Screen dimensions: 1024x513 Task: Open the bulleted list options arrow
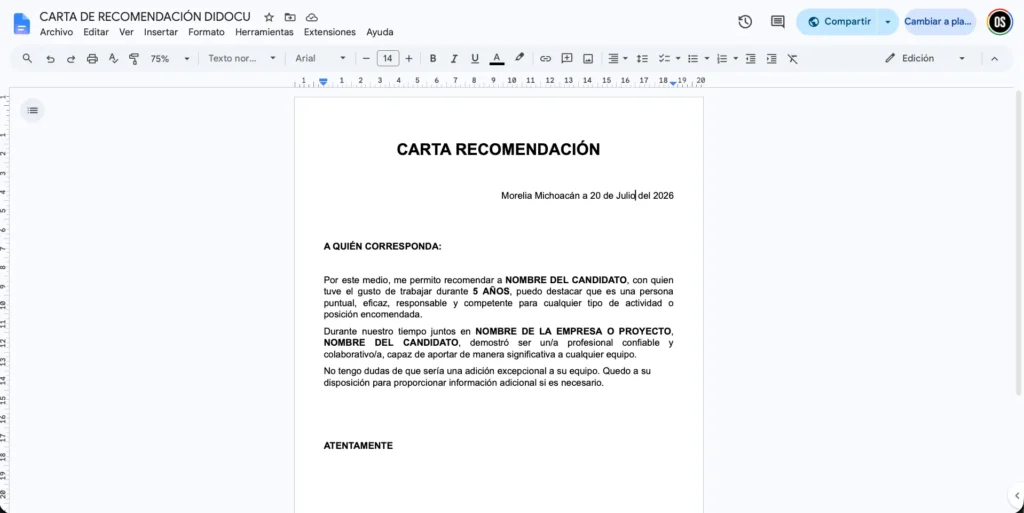(x=707, y=59)
